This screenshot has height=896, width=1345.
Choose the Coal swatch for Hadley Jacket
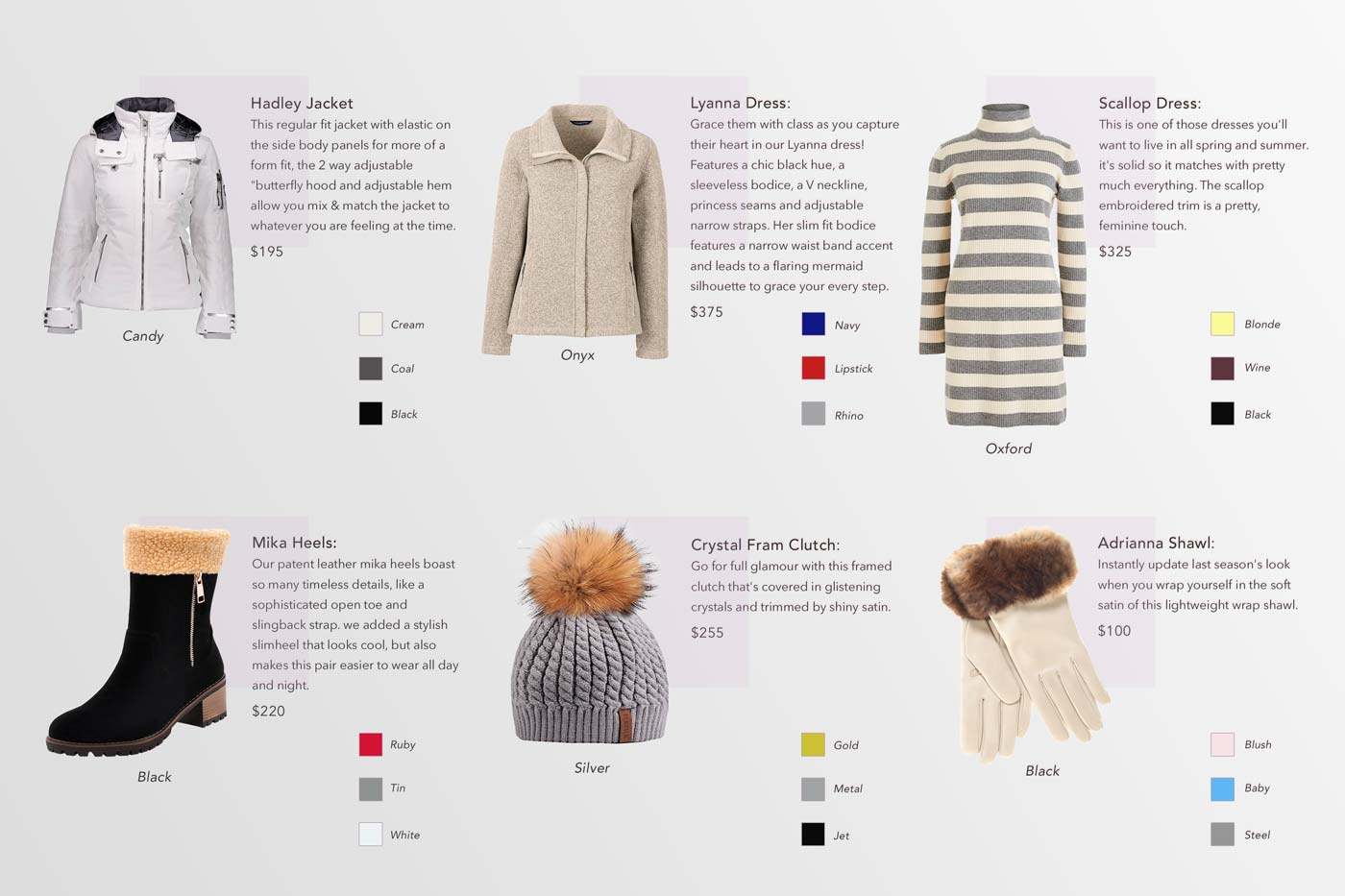(x=371, y=368)
